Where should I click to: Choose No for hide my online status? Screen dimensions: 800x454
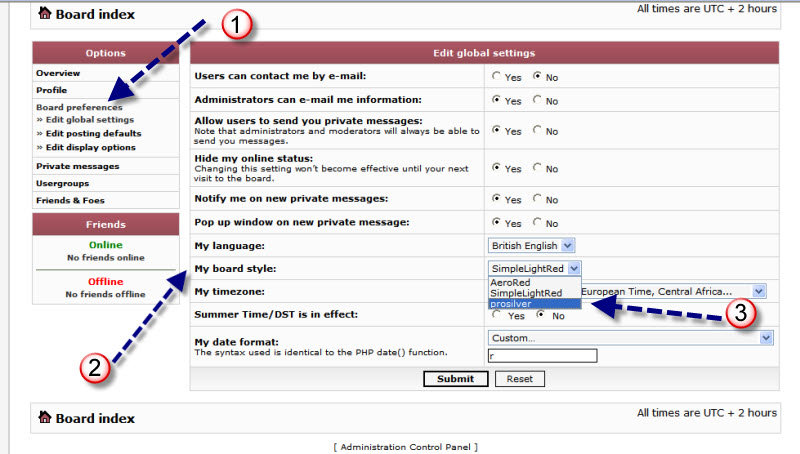coord(538,168)
